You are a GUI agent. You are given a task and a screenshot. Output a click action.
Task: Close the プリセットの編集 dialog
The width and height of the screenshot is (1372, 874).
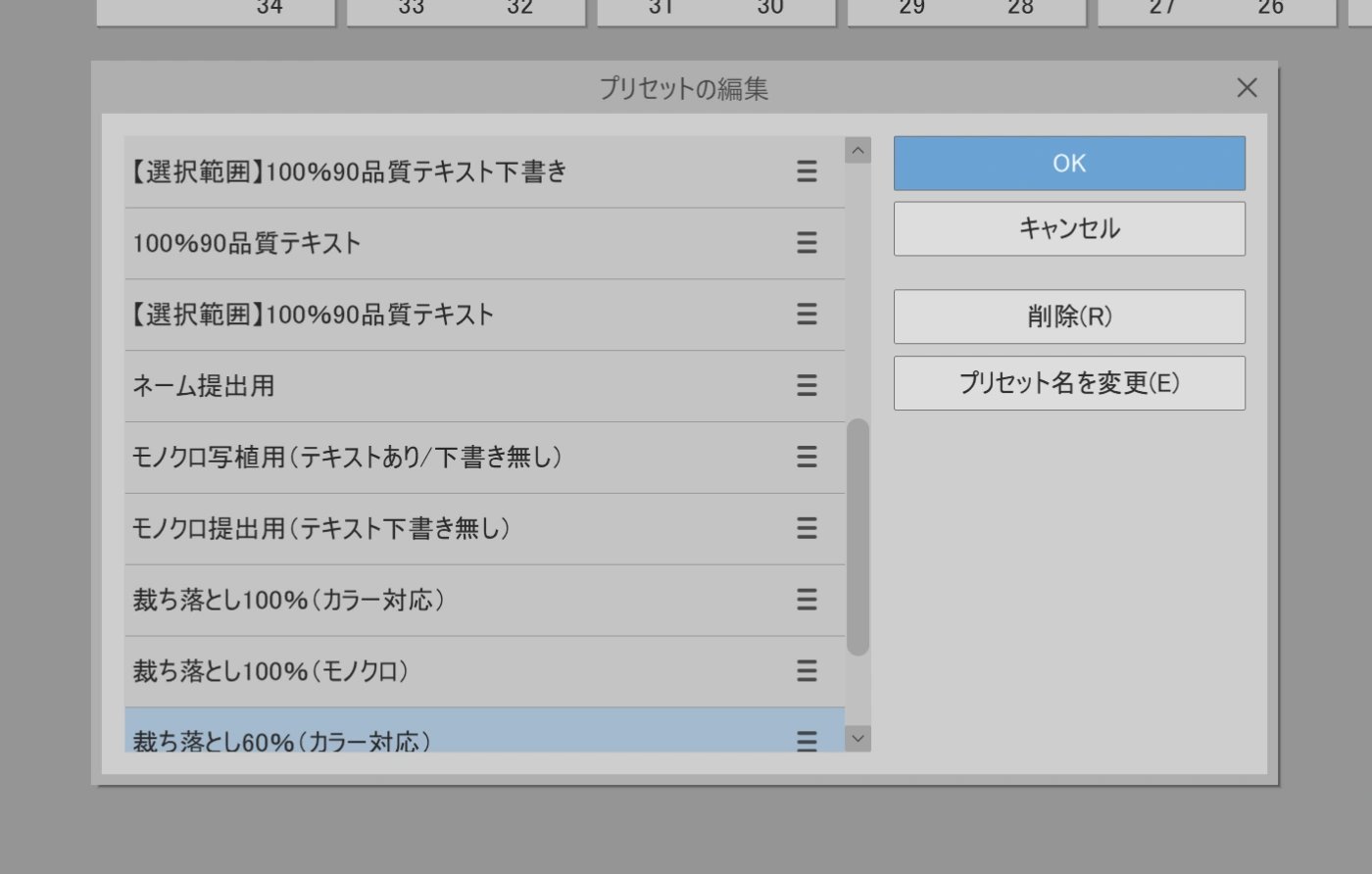[x=1247, y=88]
